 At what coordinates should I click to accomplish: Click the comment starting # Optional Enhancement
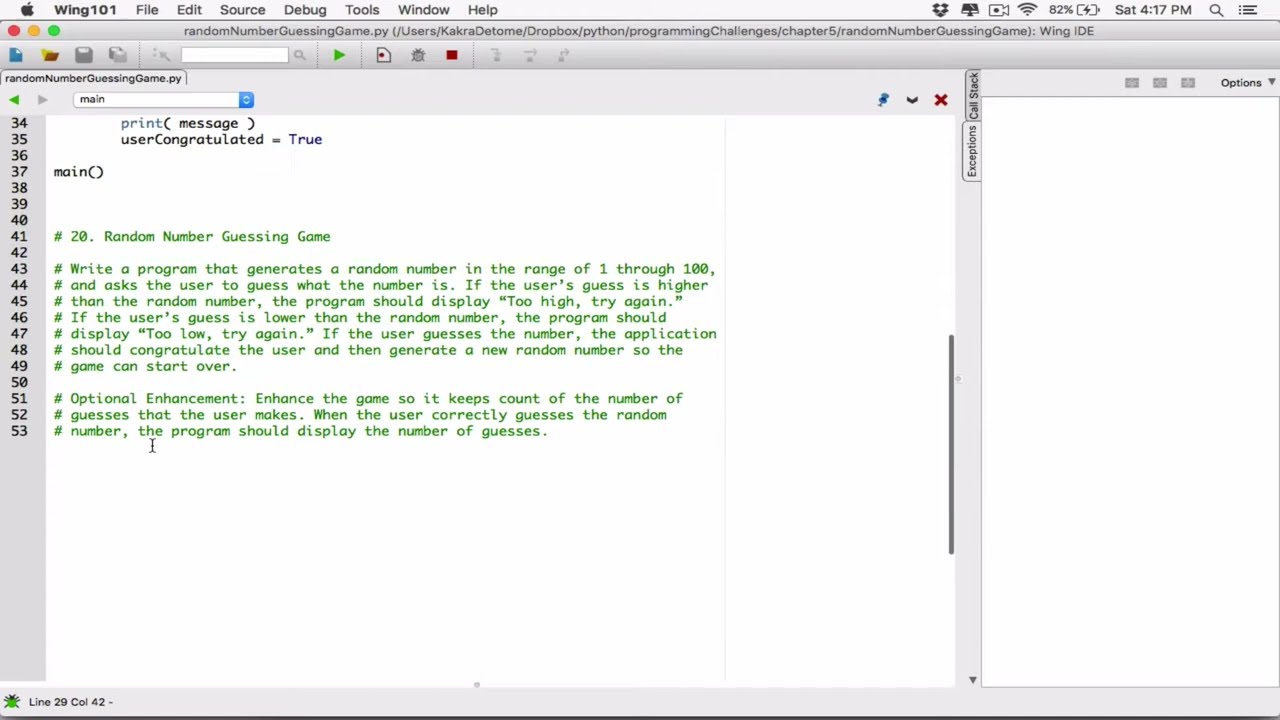pyautogui.click(x=368, y=399)
